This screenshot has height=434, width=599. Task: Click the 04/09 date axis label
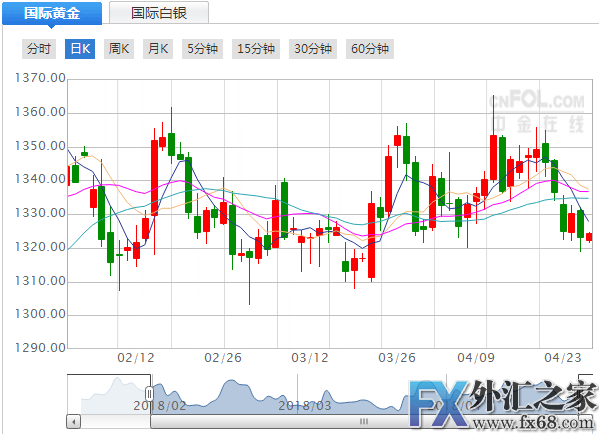476,358
